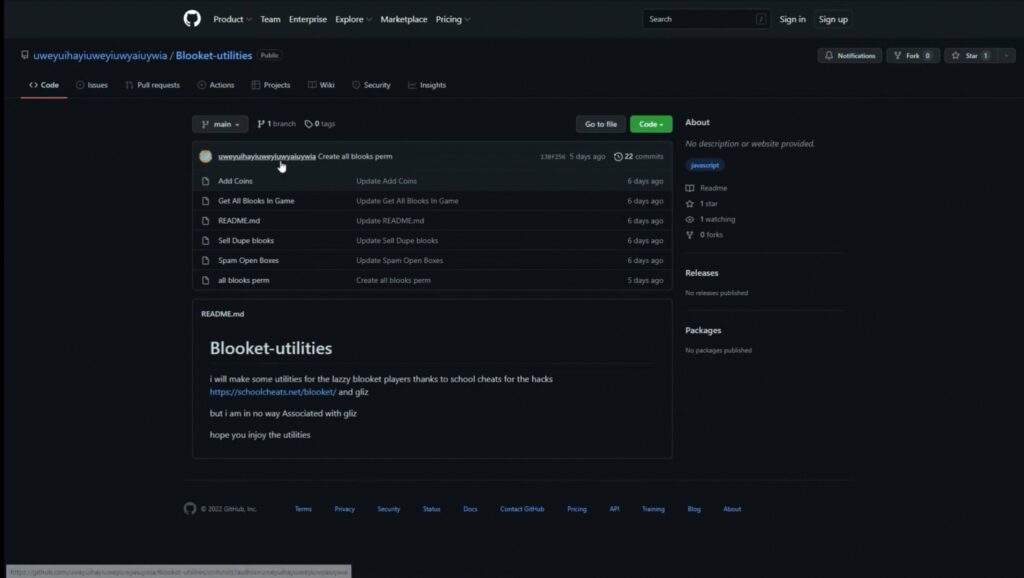The image size is (1024, 578).
Task: Open the Readme link in About
Action: pyautogui.click(x=706, y=188)
